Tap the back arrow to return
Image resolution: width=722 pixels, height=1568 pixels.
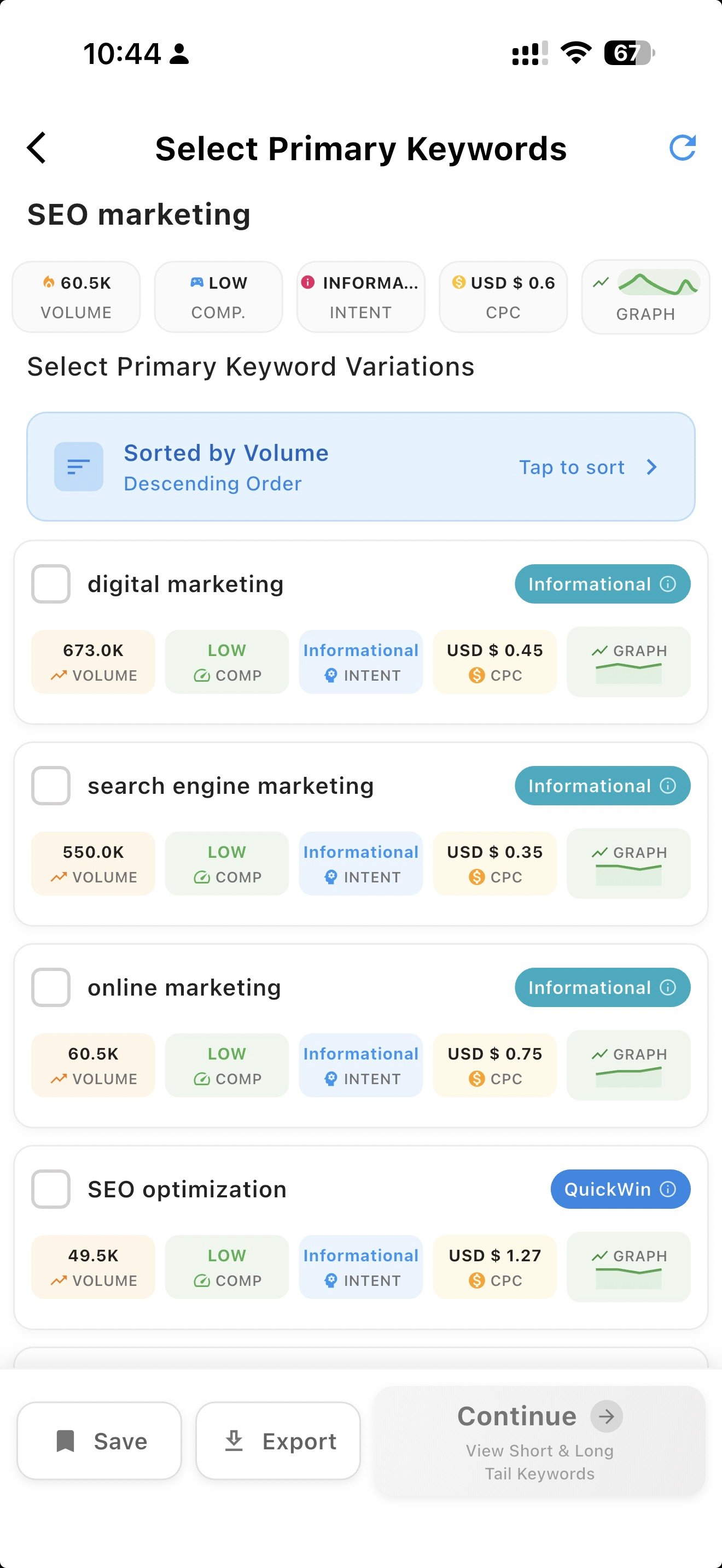coord(36,147)
